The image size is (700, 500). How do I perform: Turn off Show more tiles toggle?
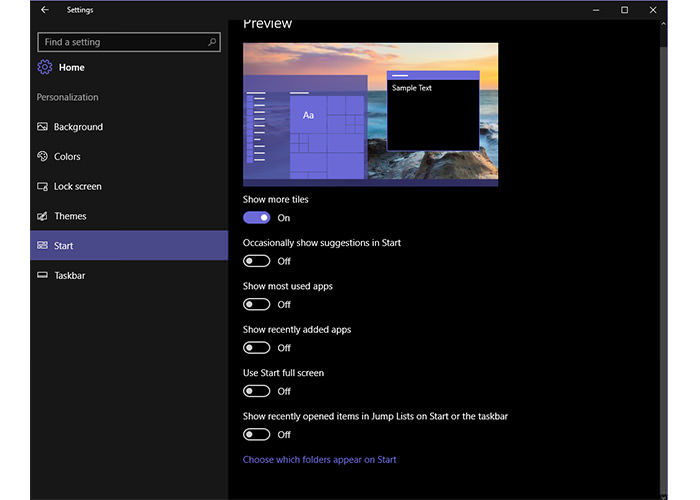257,218
